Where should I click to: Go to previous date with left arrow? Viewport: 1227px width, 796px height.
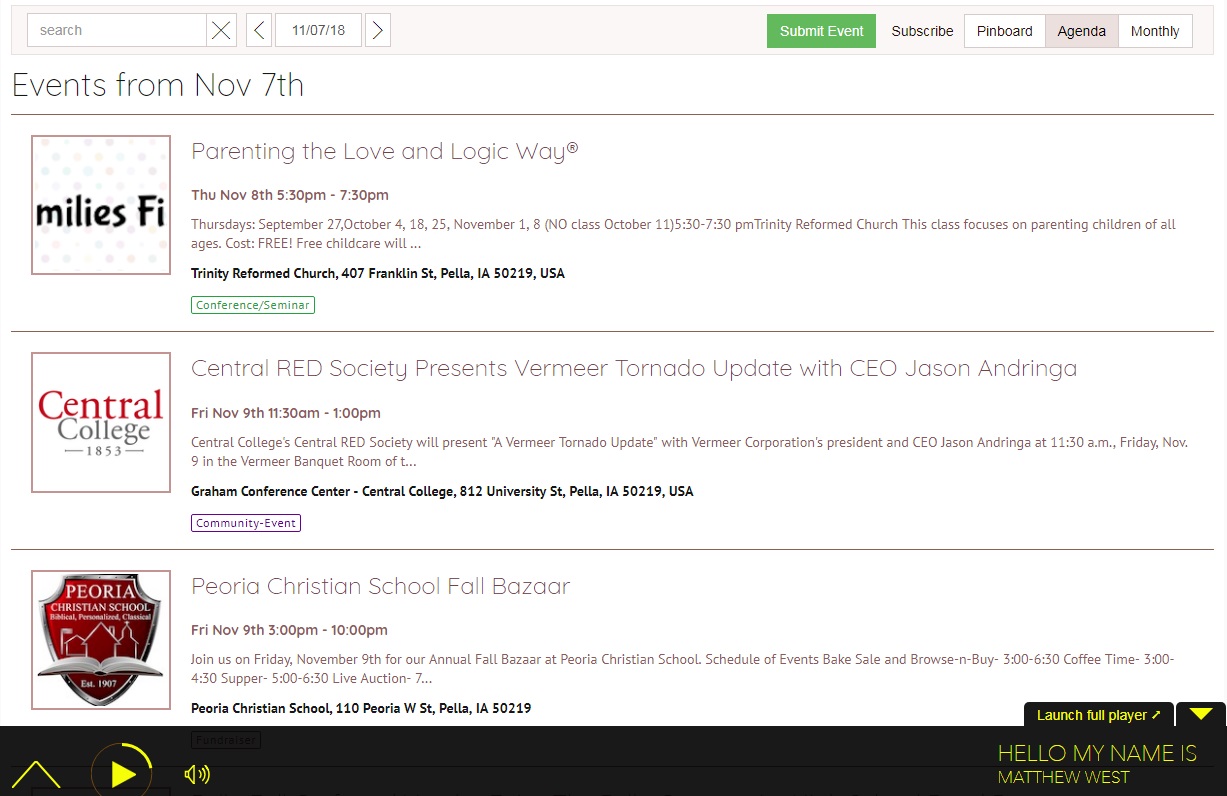pos(259,30)
